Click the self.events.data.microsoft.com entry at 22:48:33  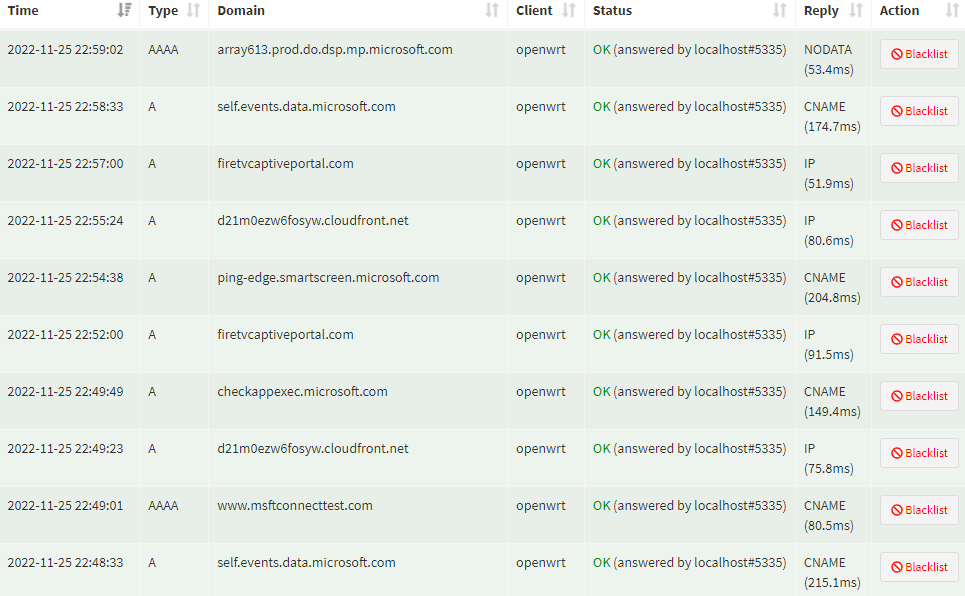pyautogui.click(x=306, y=562)
